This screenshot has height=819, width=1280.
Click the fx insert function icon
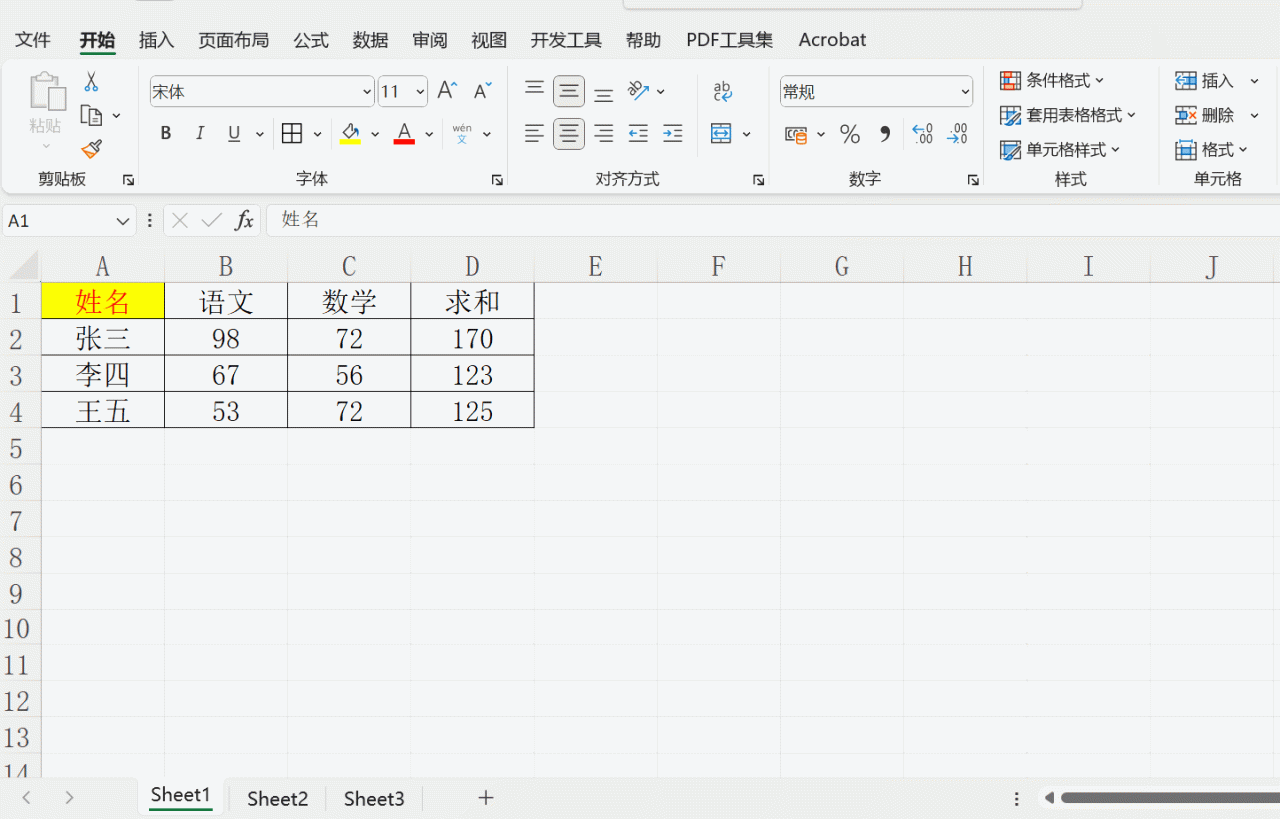[244, 220]
